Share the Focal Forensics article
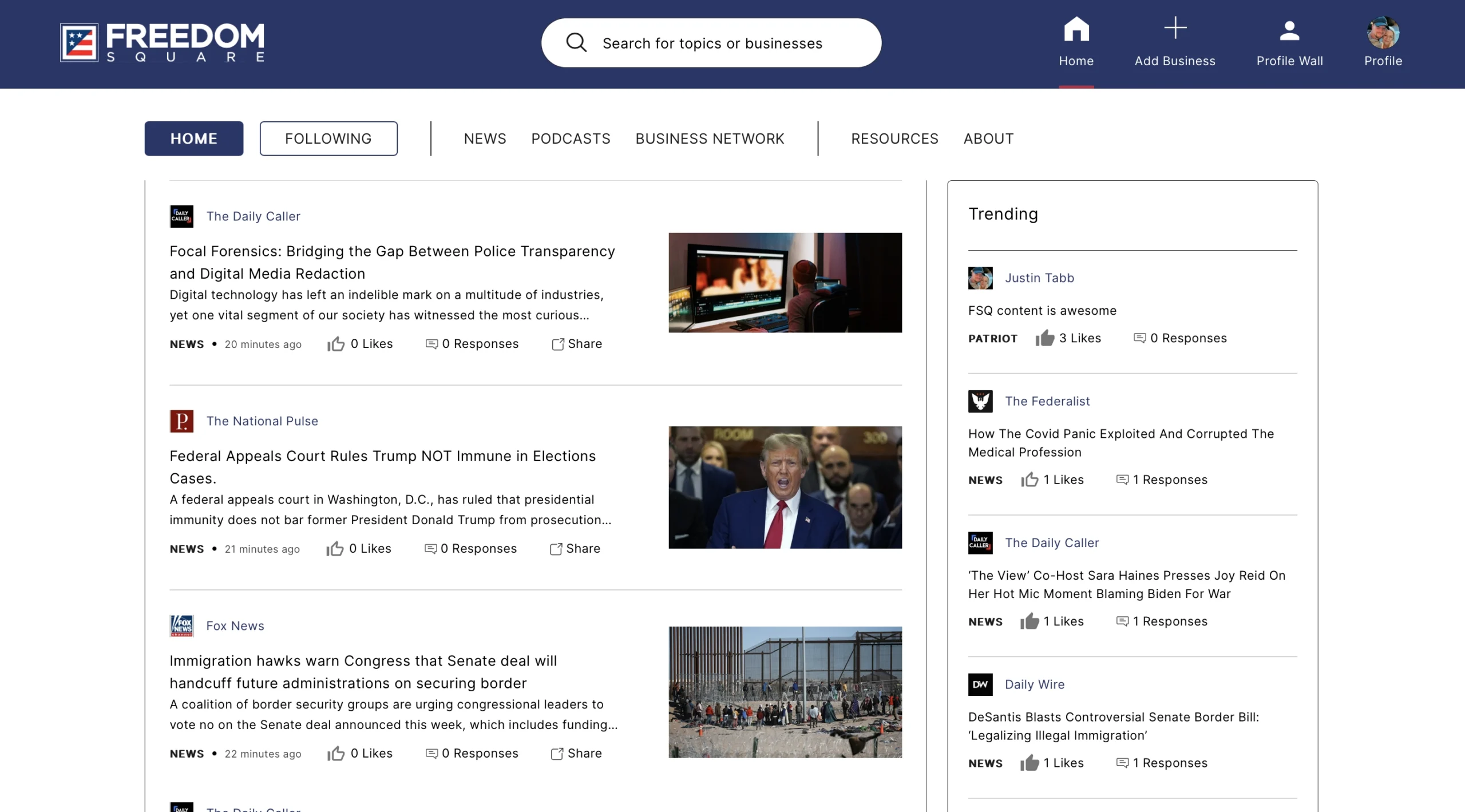The height and width of the screenshot is (812, 1465). tap(577, 344)
